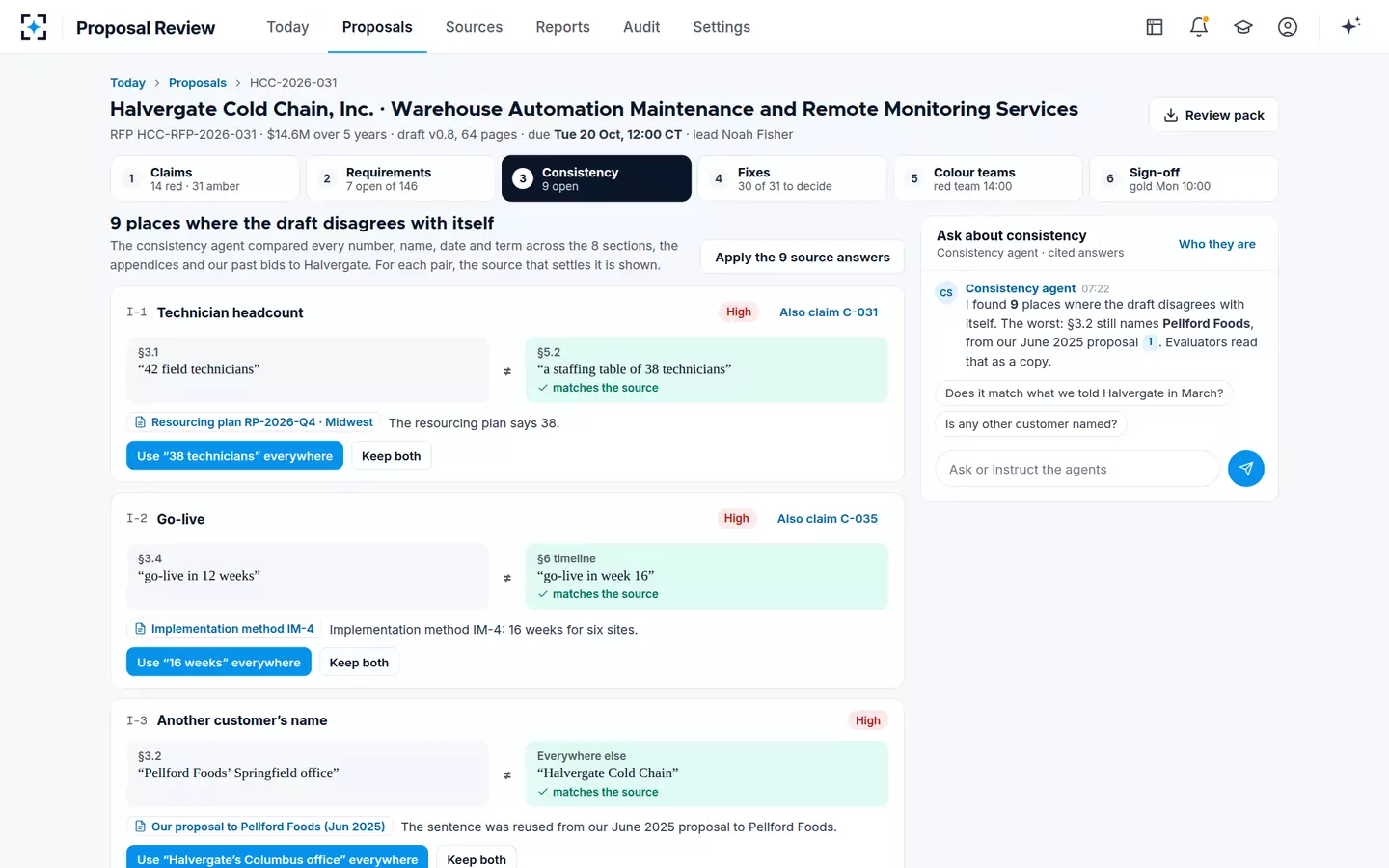Open Implementation method IM-4 source

click(224, 629)
